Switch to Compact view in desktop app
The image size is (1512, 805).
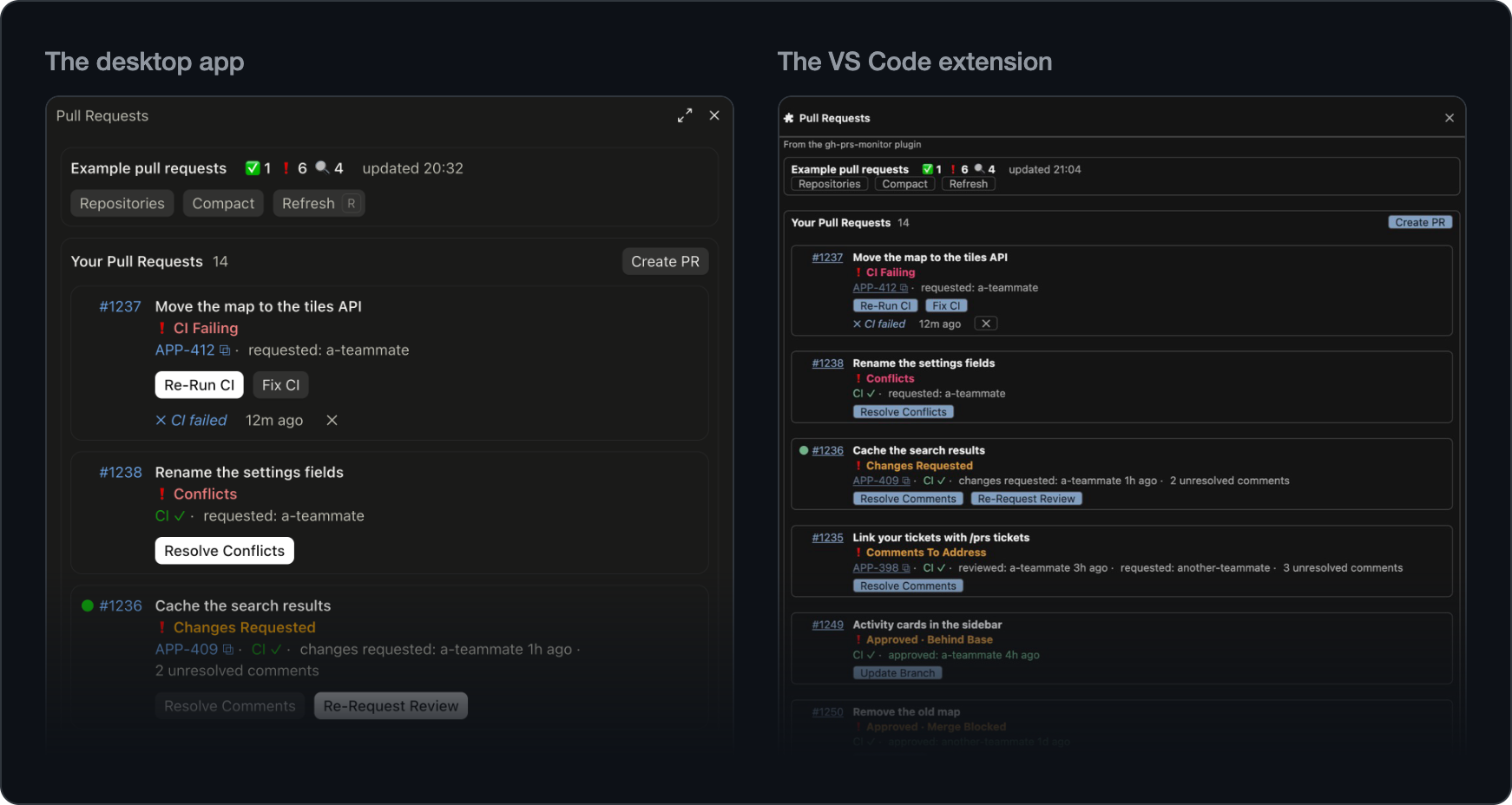(x=223, y=203)
